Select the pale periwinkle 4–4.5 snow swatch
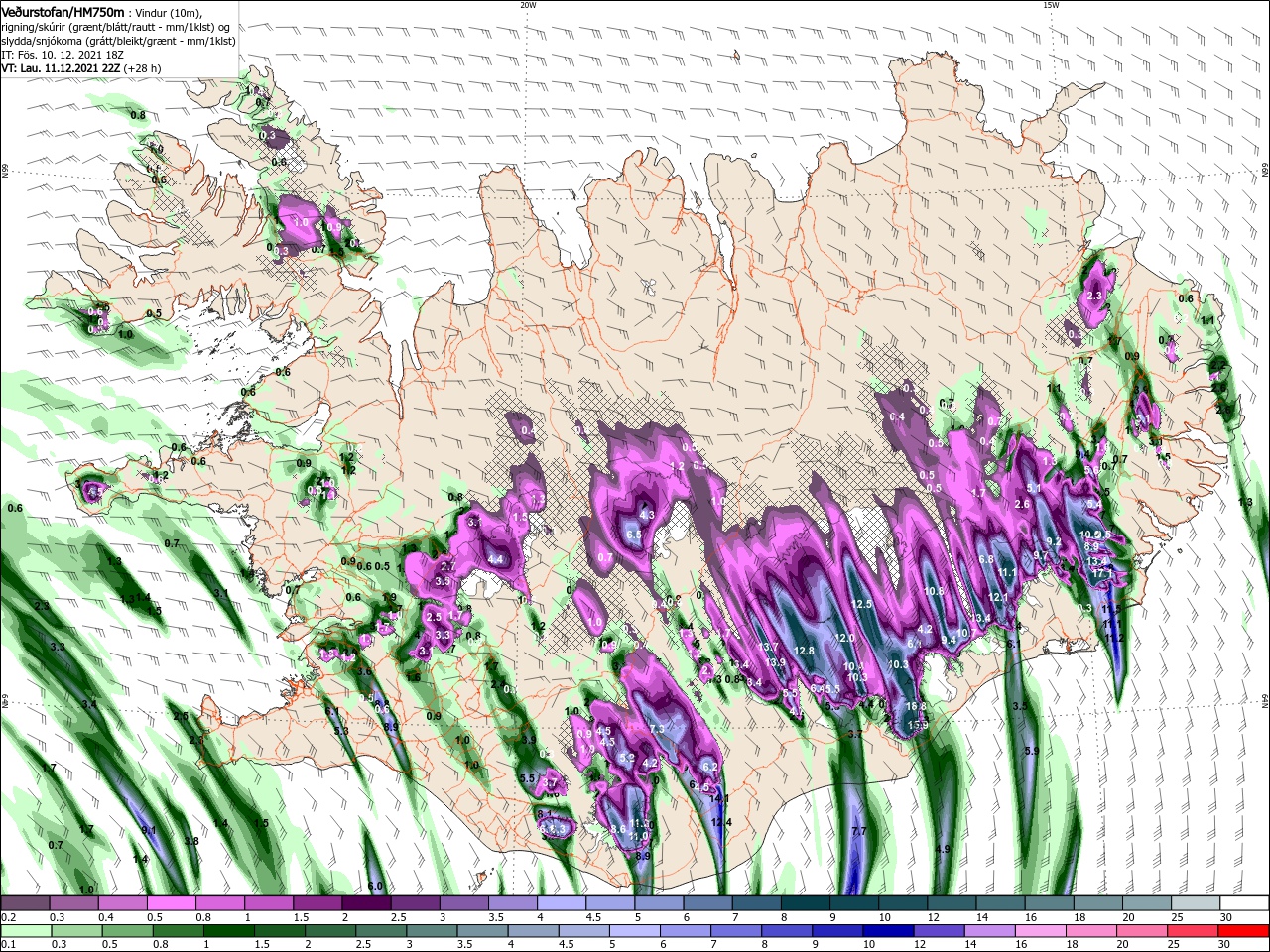 (563, 903)
